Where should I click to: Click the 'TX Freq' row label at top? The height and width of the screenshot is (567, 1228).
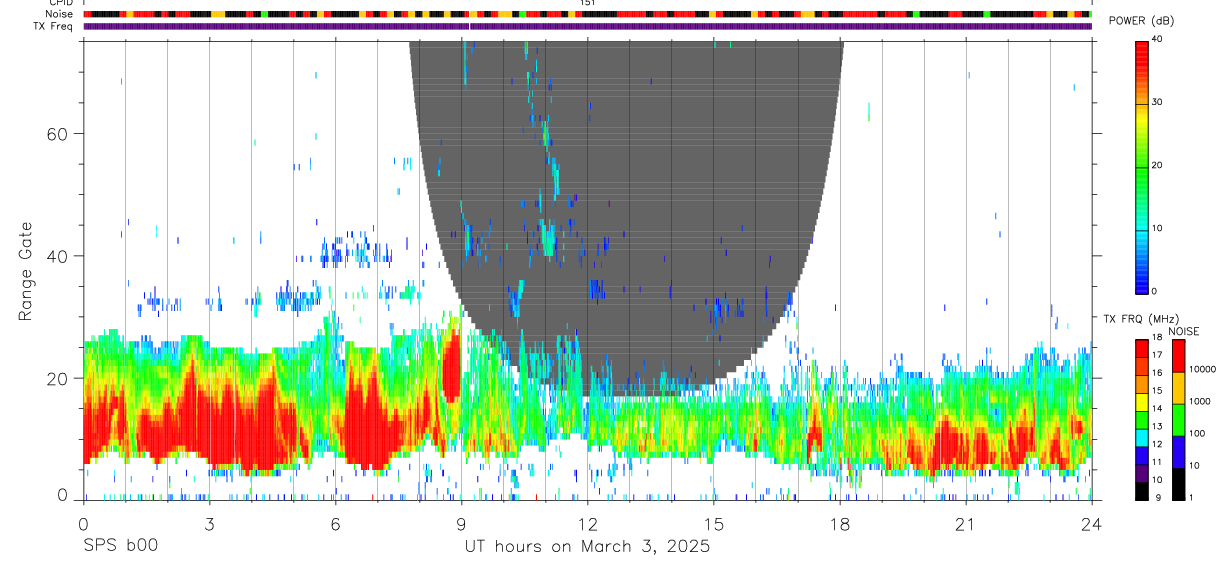click(x=54, y=26)
